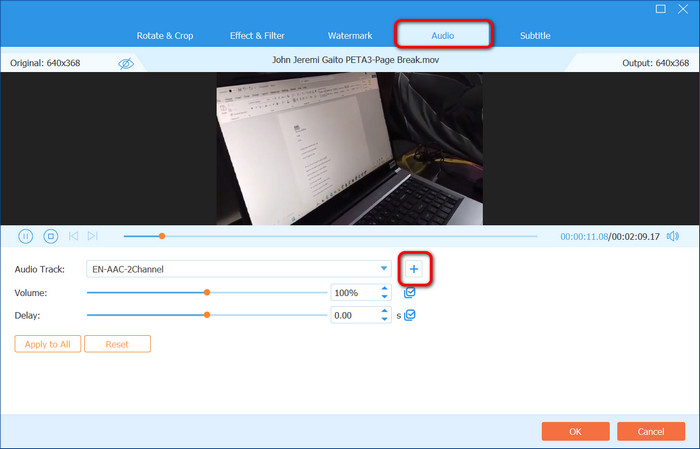Decrease delay value with down arrow
700x449 pixels.
pyautogui.click(x=384, y=319)
